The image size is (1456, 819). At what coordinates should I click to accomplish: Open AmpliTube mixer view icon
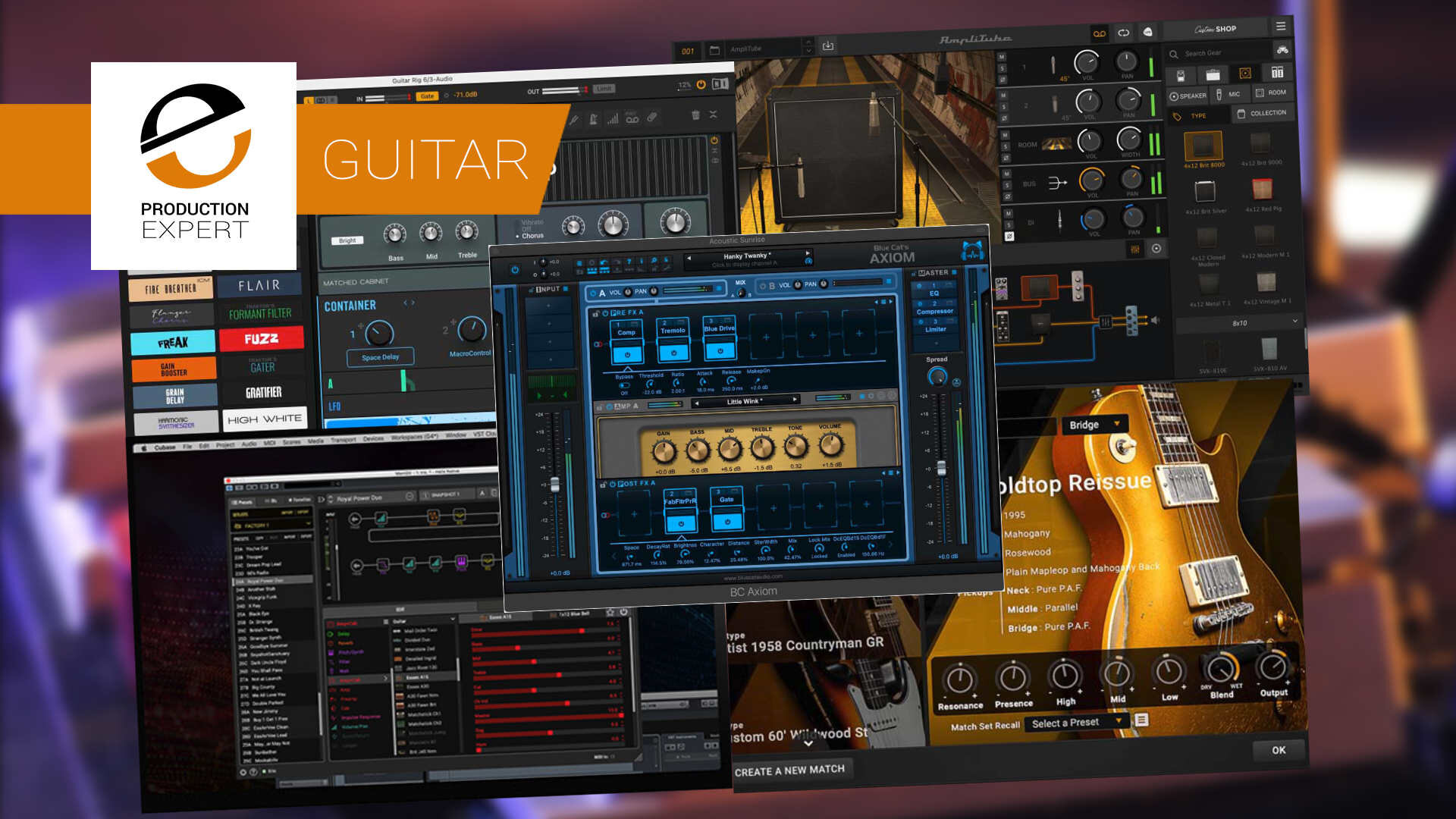point(1135,249)
